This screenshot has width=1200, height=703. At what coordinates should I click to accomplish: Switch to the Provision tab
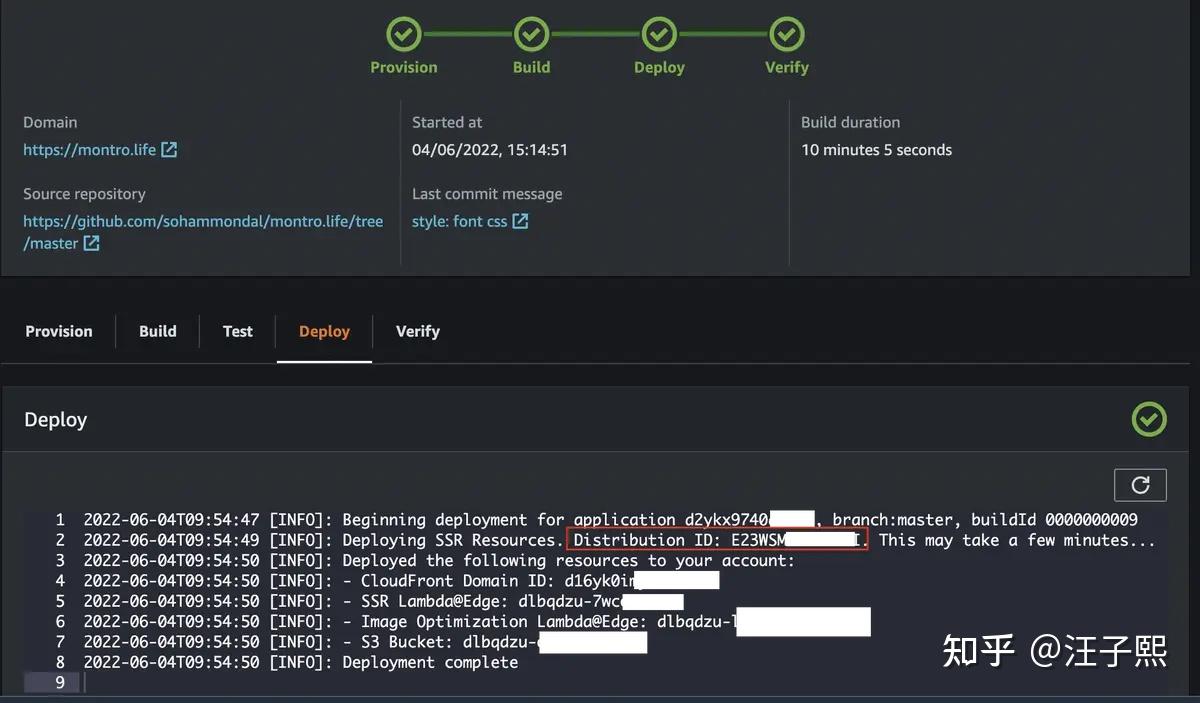[58, 331]
